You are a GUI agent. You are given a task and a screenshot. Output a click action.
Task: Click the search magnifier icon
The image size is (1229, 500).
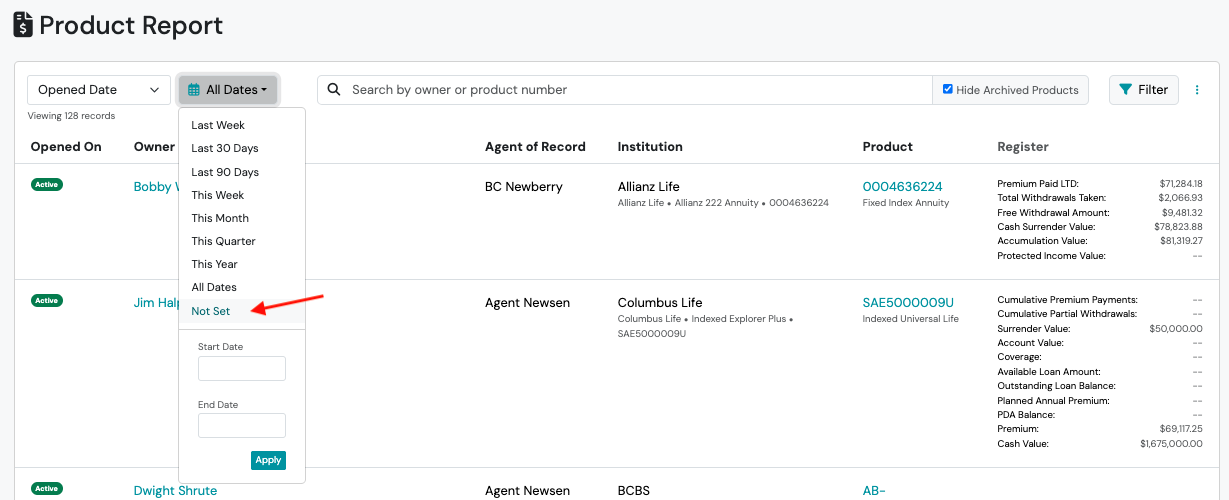coord(334,89)
